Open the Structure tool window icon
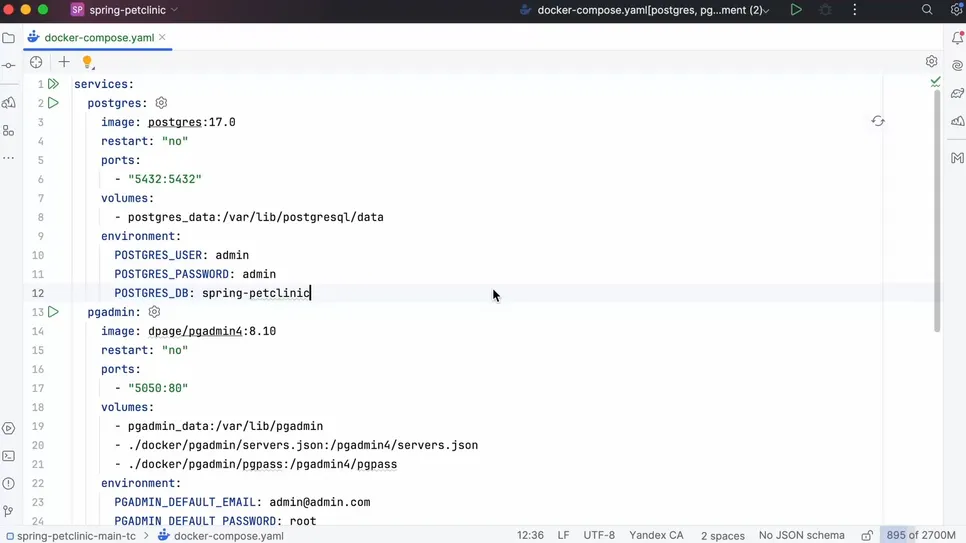This screenshot has width=966, height=543. [x=9, y=131]
